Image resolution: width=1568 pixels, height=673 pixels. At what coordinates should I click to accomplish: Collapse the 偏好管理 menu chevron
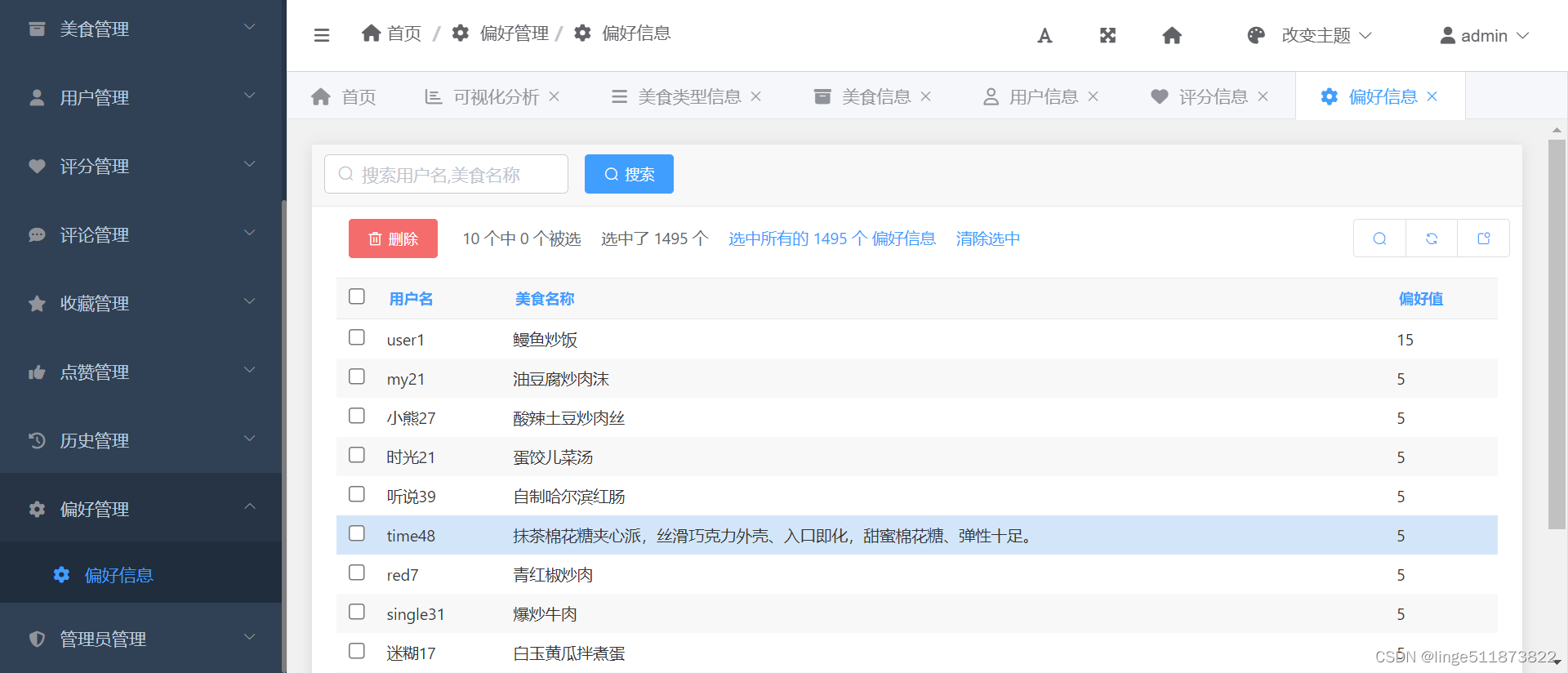tap(250, 506)
